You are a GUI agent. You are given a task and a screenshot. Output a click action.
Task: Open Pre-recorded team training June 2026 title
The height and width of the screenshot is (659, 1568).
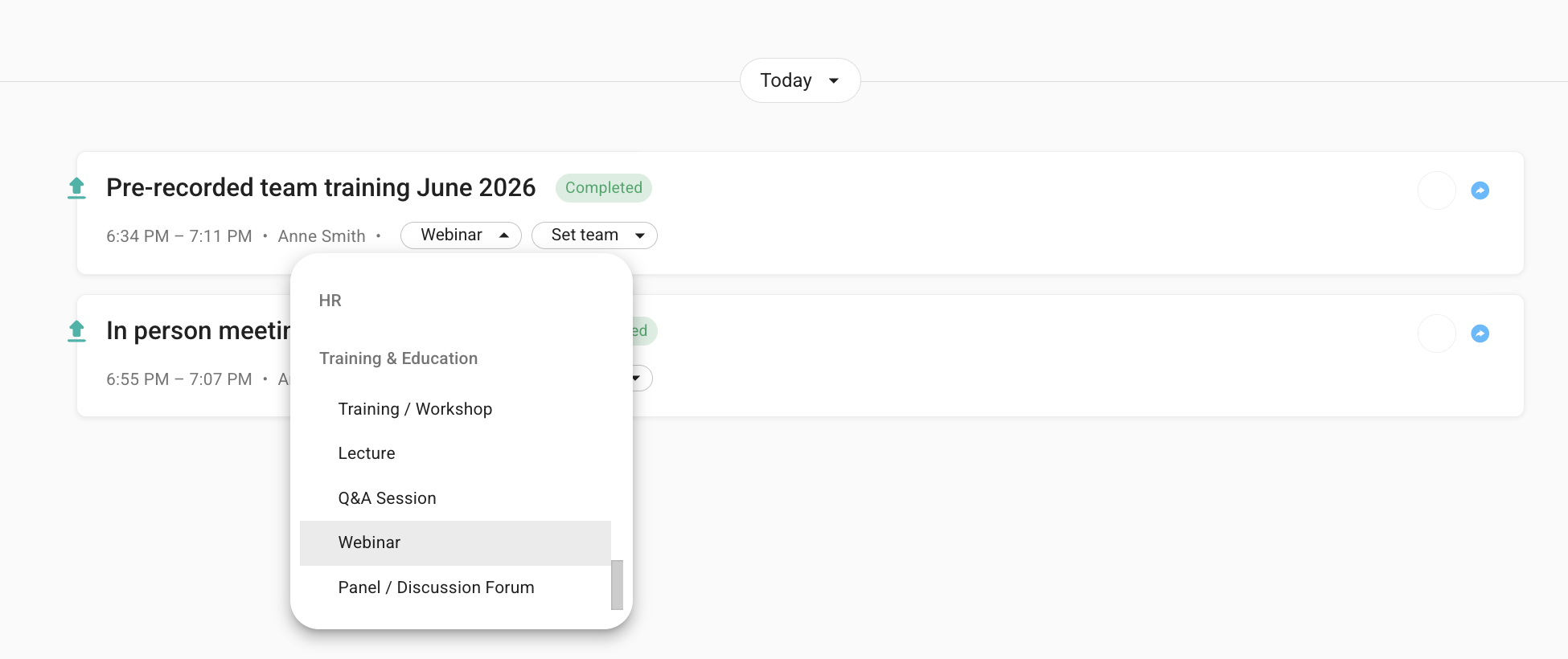(x=321, y=187)
